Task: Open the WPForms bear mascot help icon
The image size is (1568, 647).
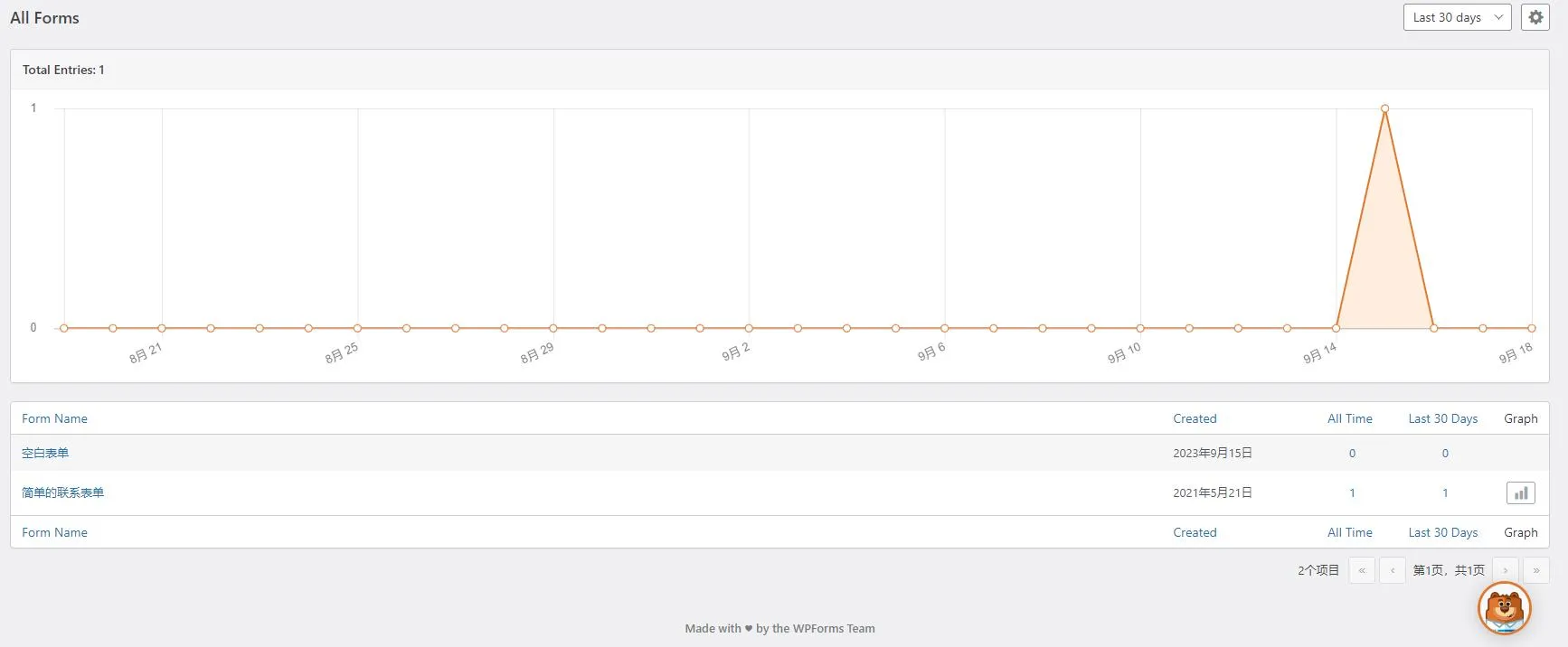Action: 1504,608
